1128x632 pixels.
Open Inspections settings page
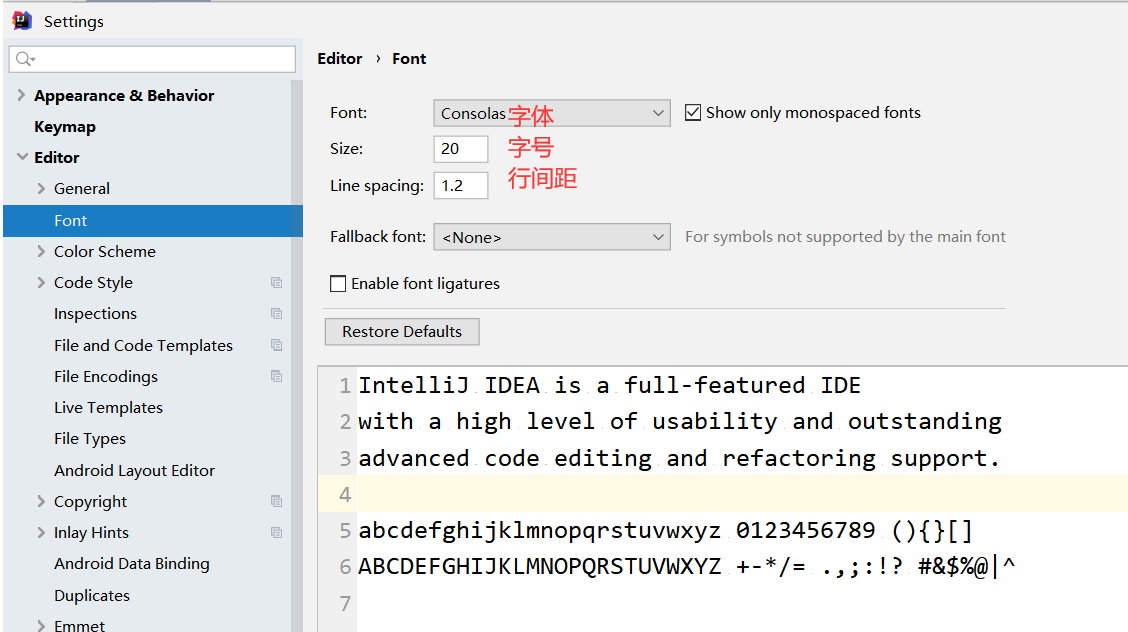[95, 313]
